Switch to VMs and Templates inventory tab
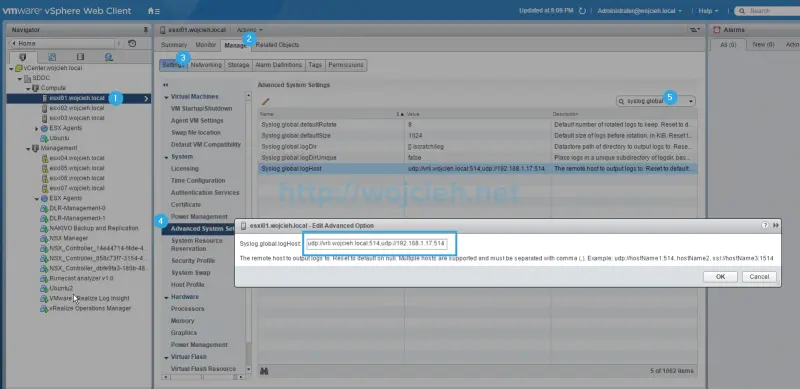This screenshot has width=800, height=389. (52, 57)
